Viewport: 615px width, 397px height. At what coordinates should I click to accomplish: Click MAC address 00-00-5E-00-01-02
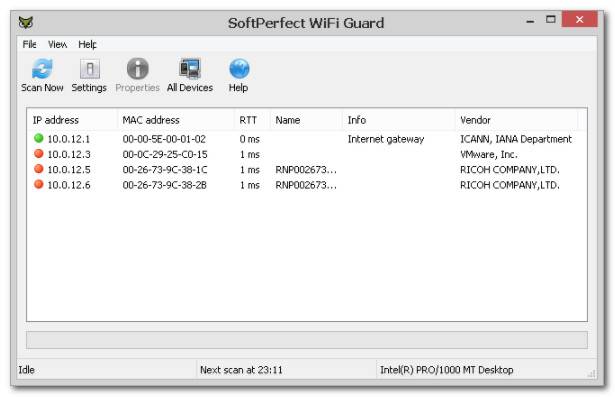pos(164,139)
